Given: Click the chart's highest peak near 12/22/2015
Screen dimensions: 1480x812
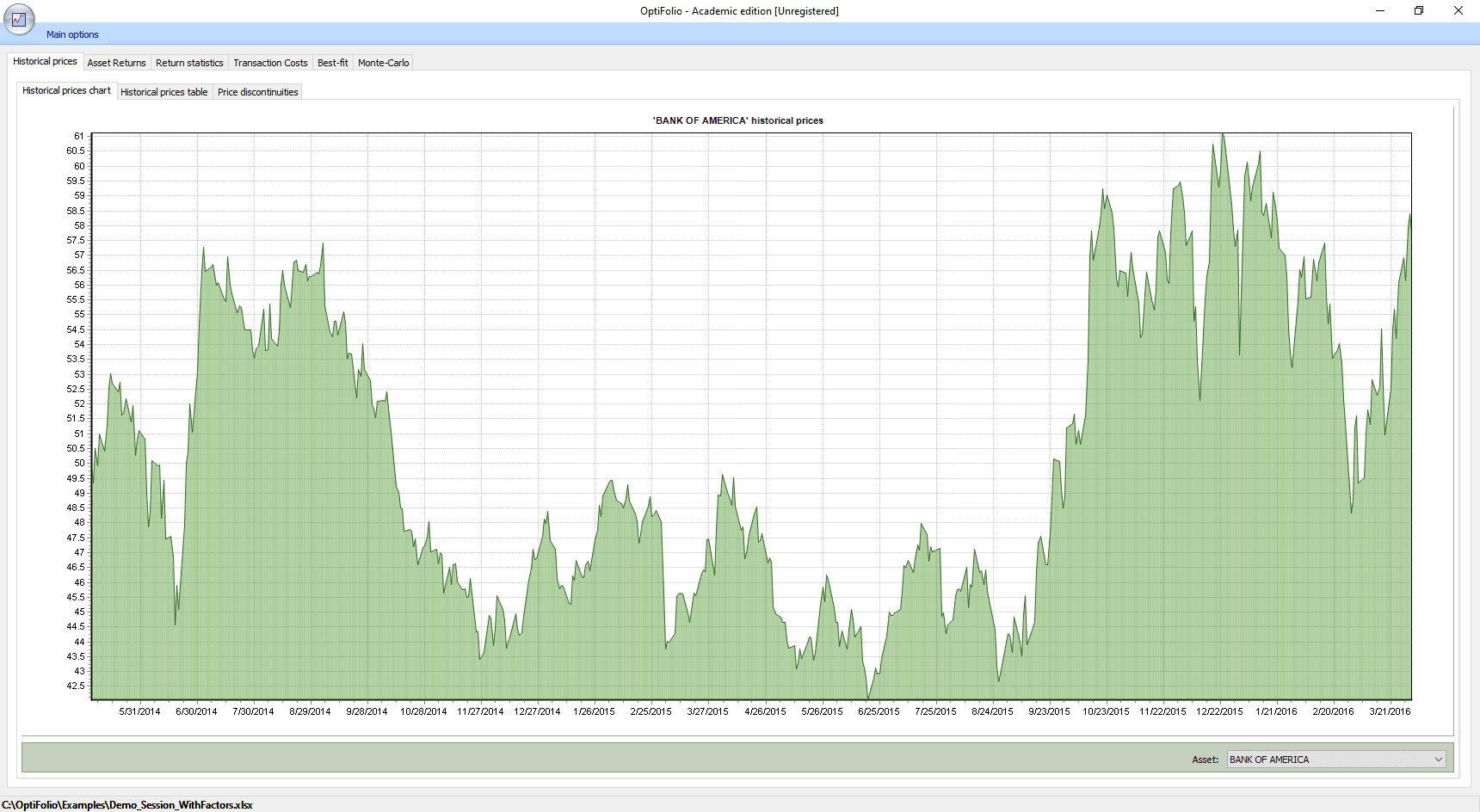Looking at the screenshot, I should coord(1223,134).
